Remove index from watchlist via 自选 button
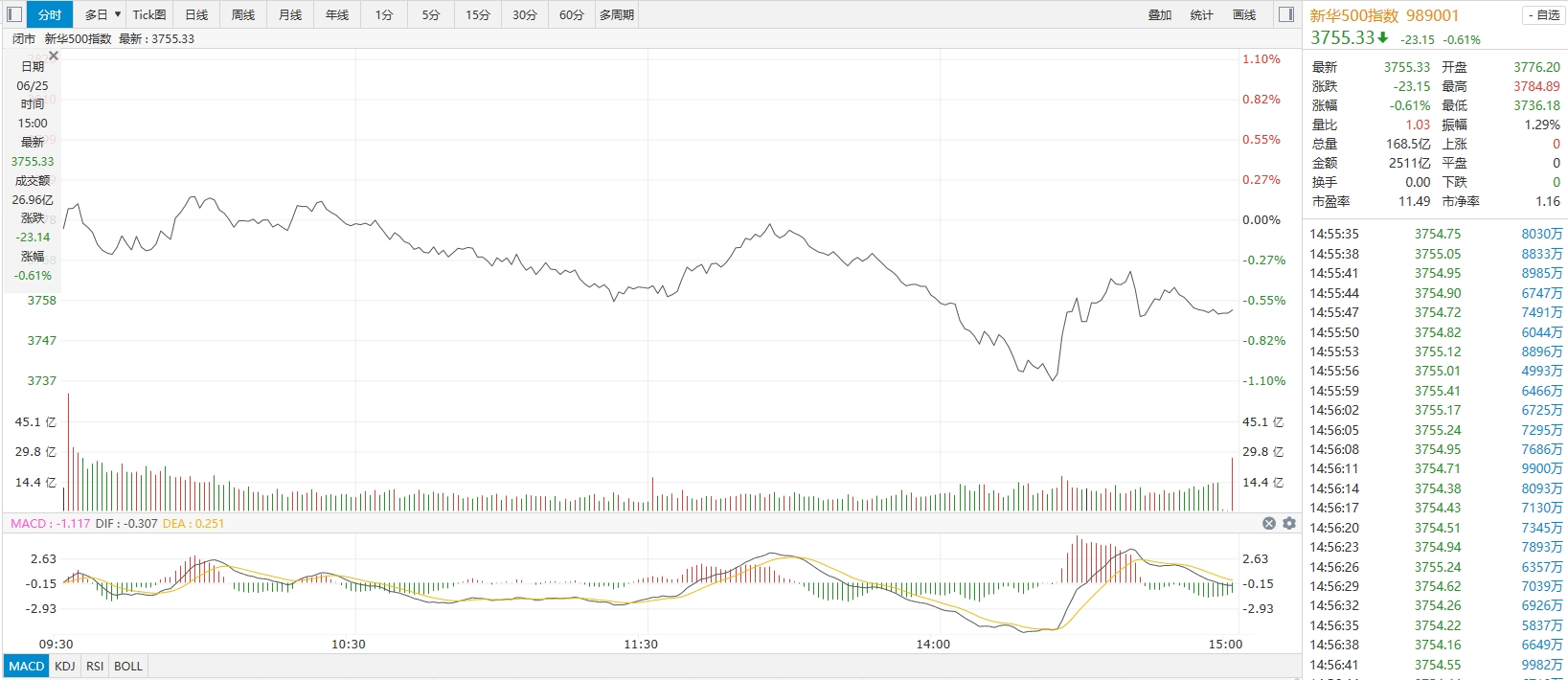The width and height of the screenshot is (1568, 680). [1544, 15]
